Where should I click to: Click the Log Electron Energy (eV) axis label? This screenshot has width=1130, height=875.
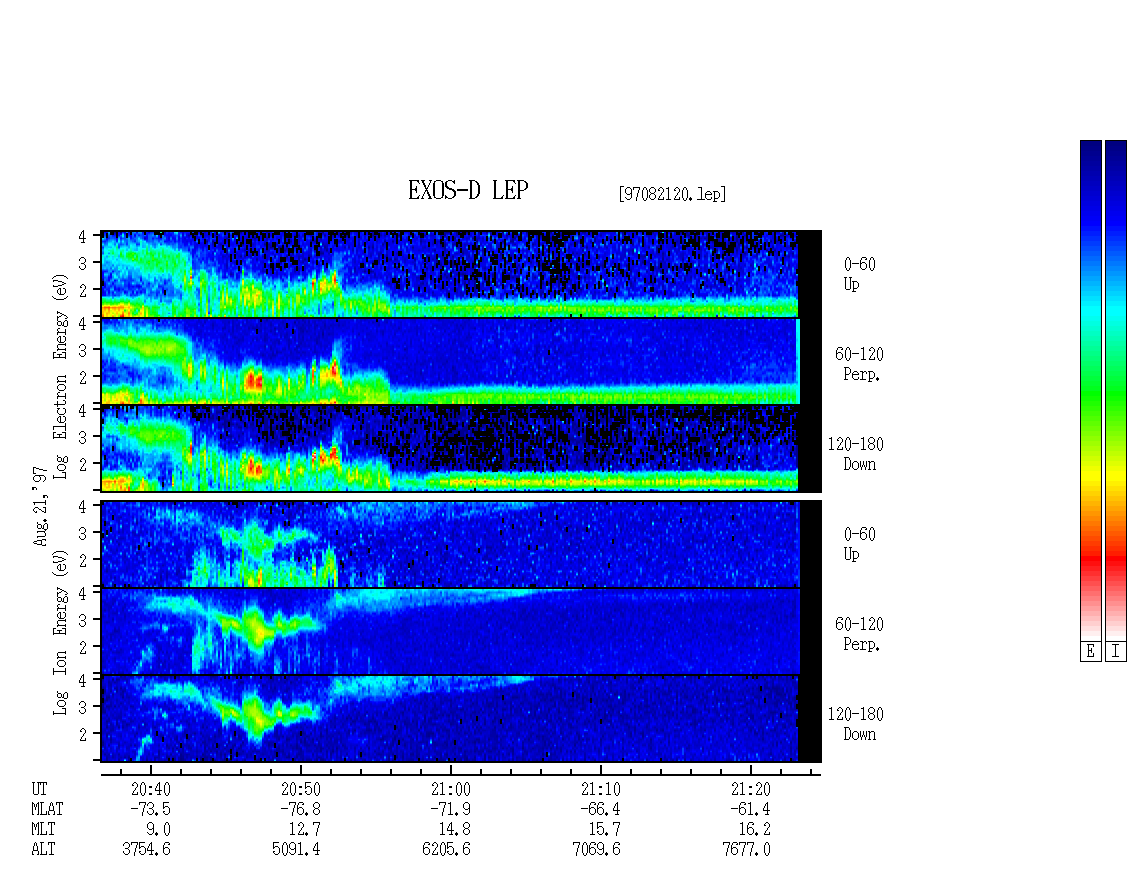pyautogui.click(x=60, y=376)
